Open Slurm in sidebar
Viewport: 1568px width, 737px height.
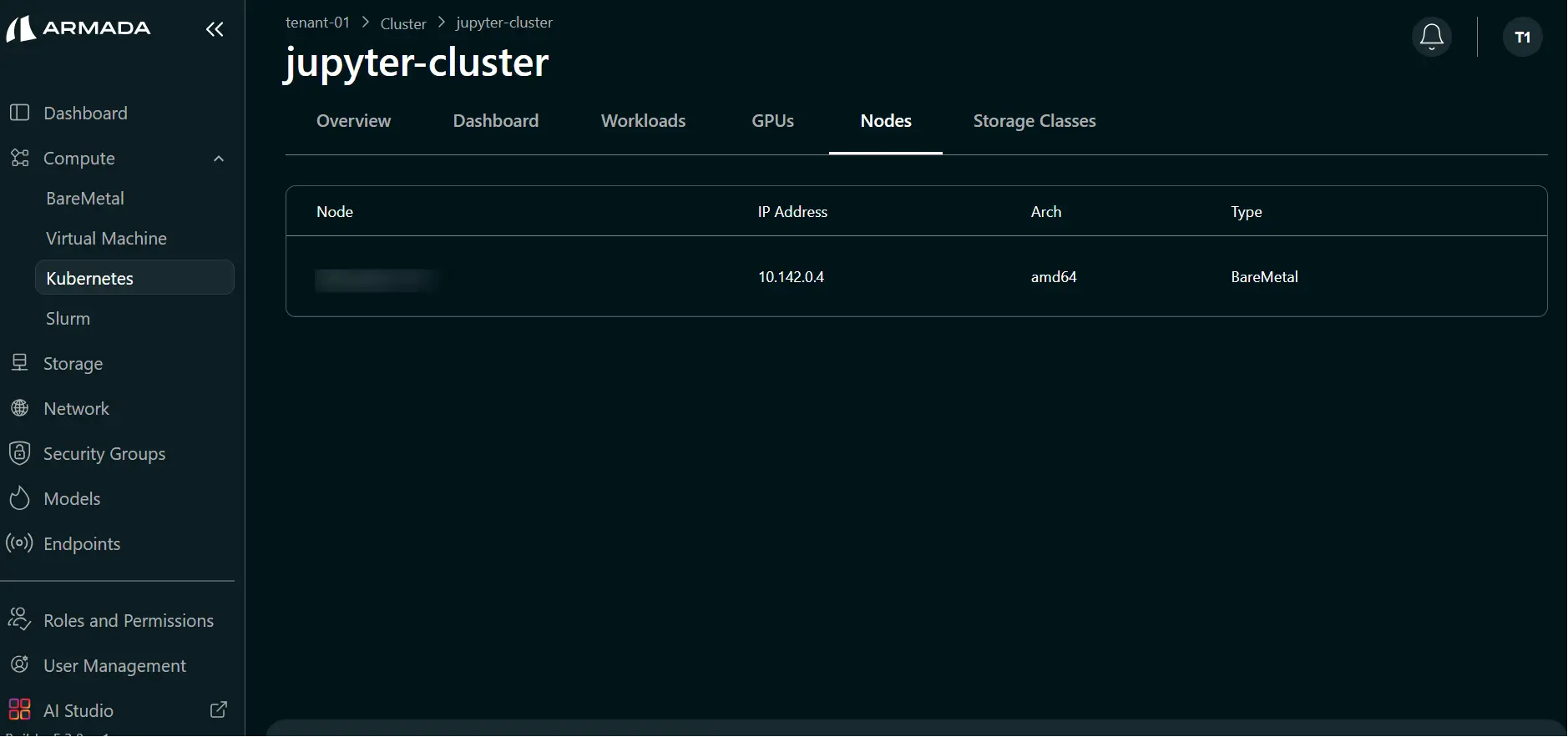(68, 319)
